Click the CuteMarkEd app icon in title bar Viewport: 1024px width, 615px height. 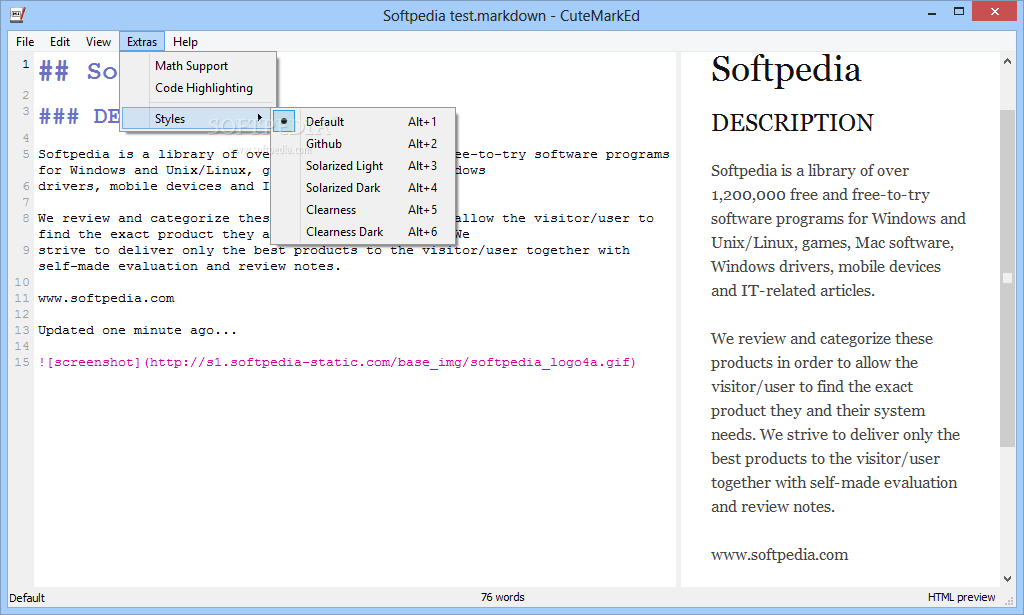(18, 14)
